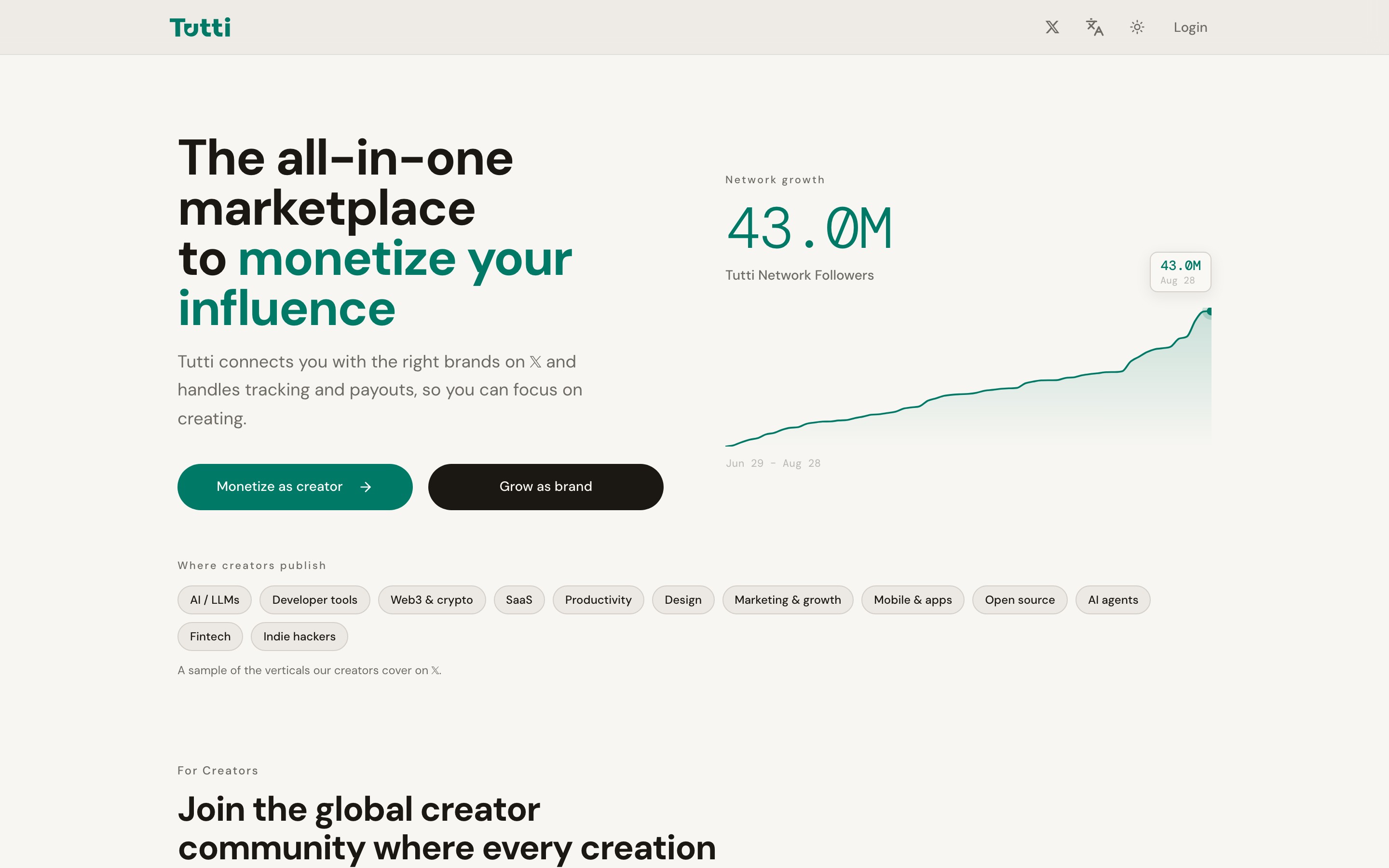The width and height of the screenshot is (1389, 868).
Task: Select the Indie hackers tag
Action: point(299,637)
